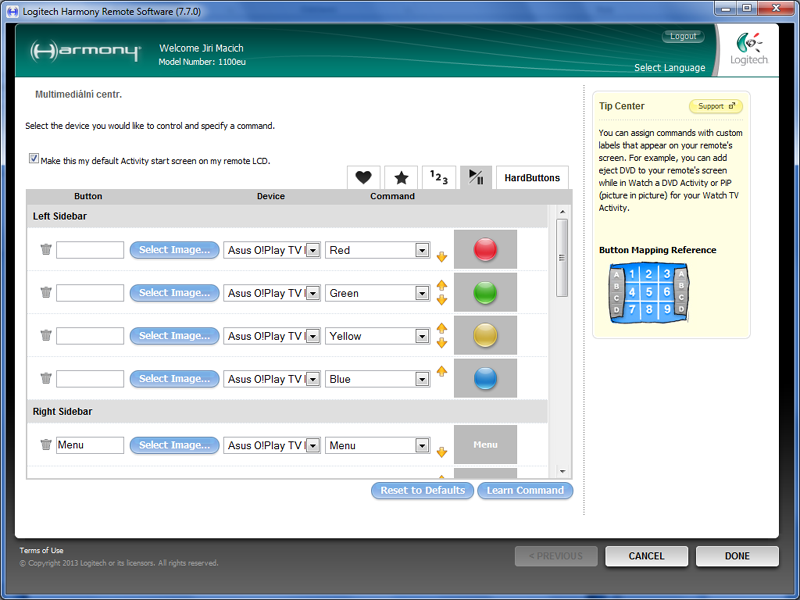
Task: Open Support link in Tip Center
Action: click(716, 106)
